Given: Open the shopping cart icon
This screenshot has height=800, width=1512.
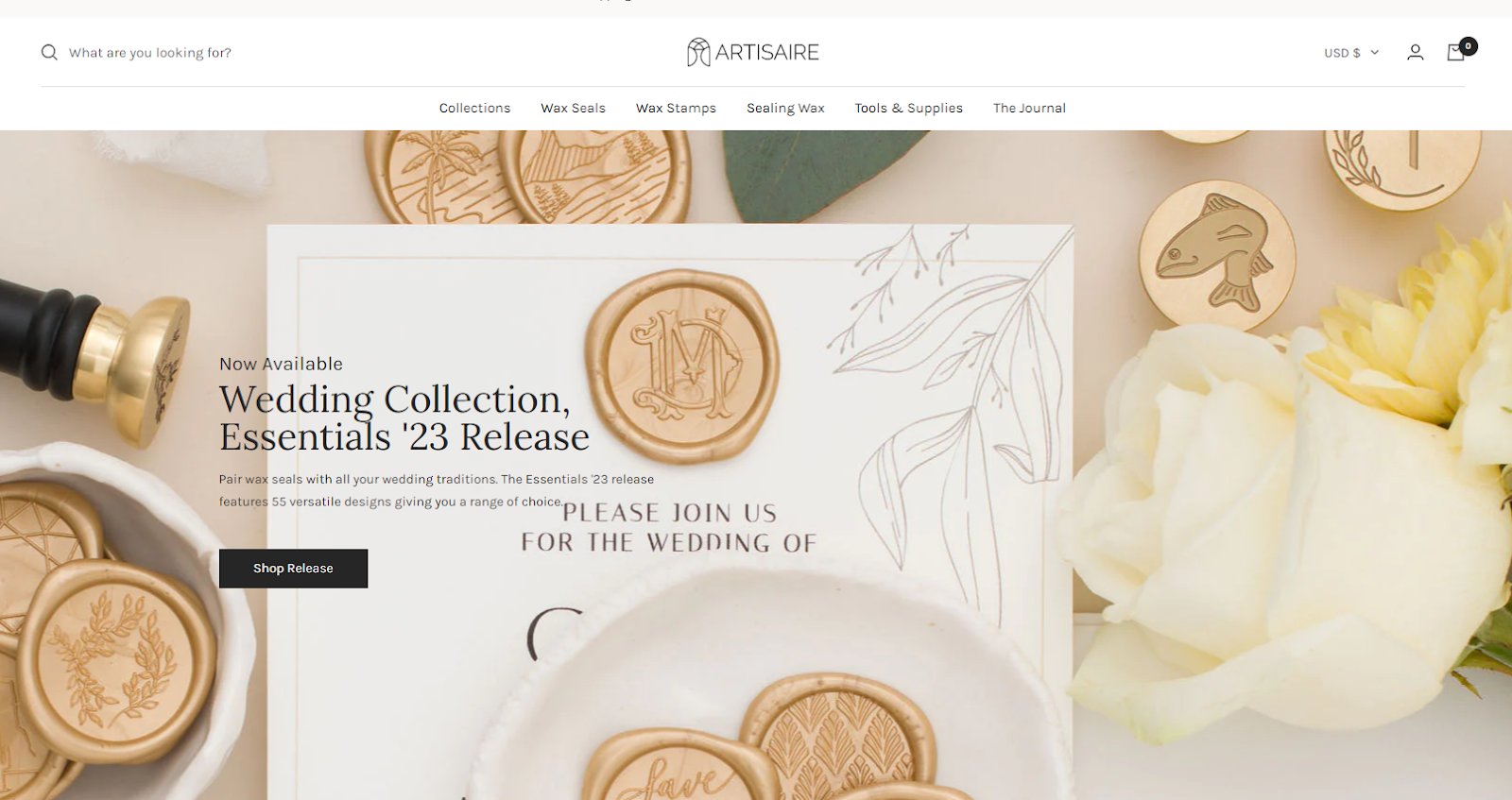Looking at the screenshot, I should (x=1456, y=53).
